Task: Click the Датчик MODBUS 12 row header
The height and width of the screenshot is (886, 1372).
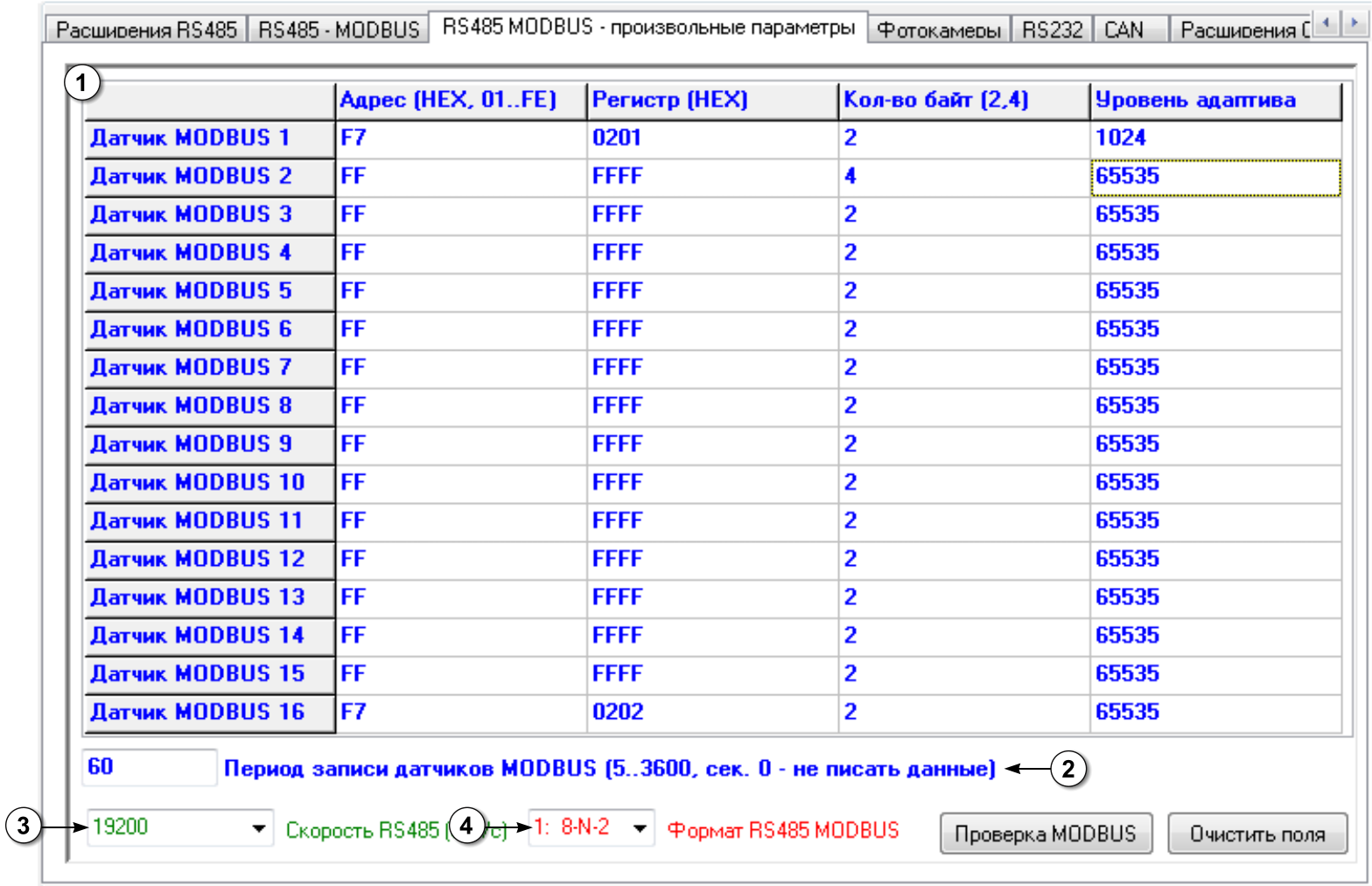Action: tap(210, 560)
